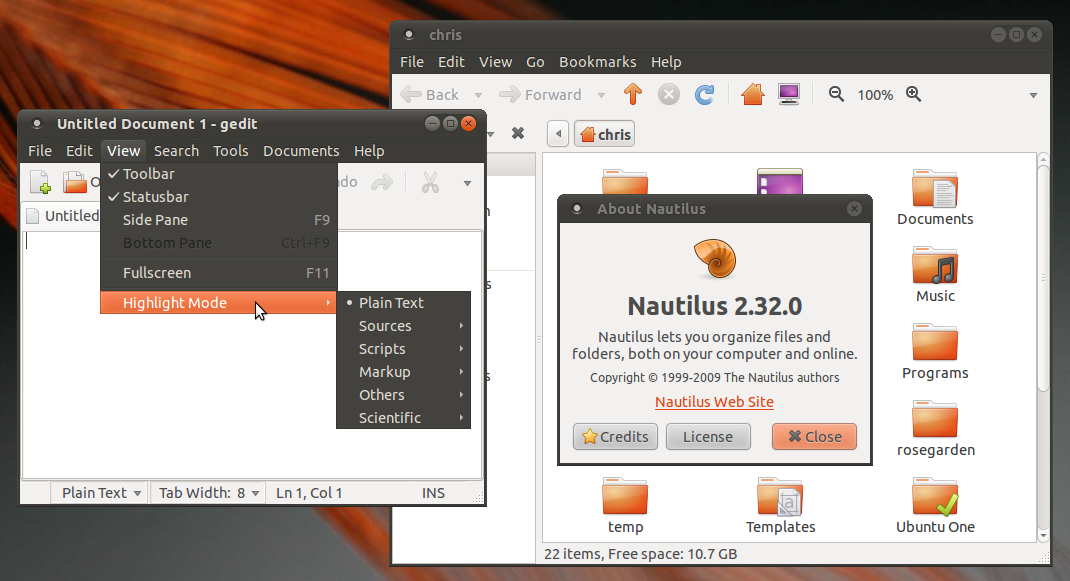
Task: Toggle Side Pane in View menu
Action: click(218, 220)
